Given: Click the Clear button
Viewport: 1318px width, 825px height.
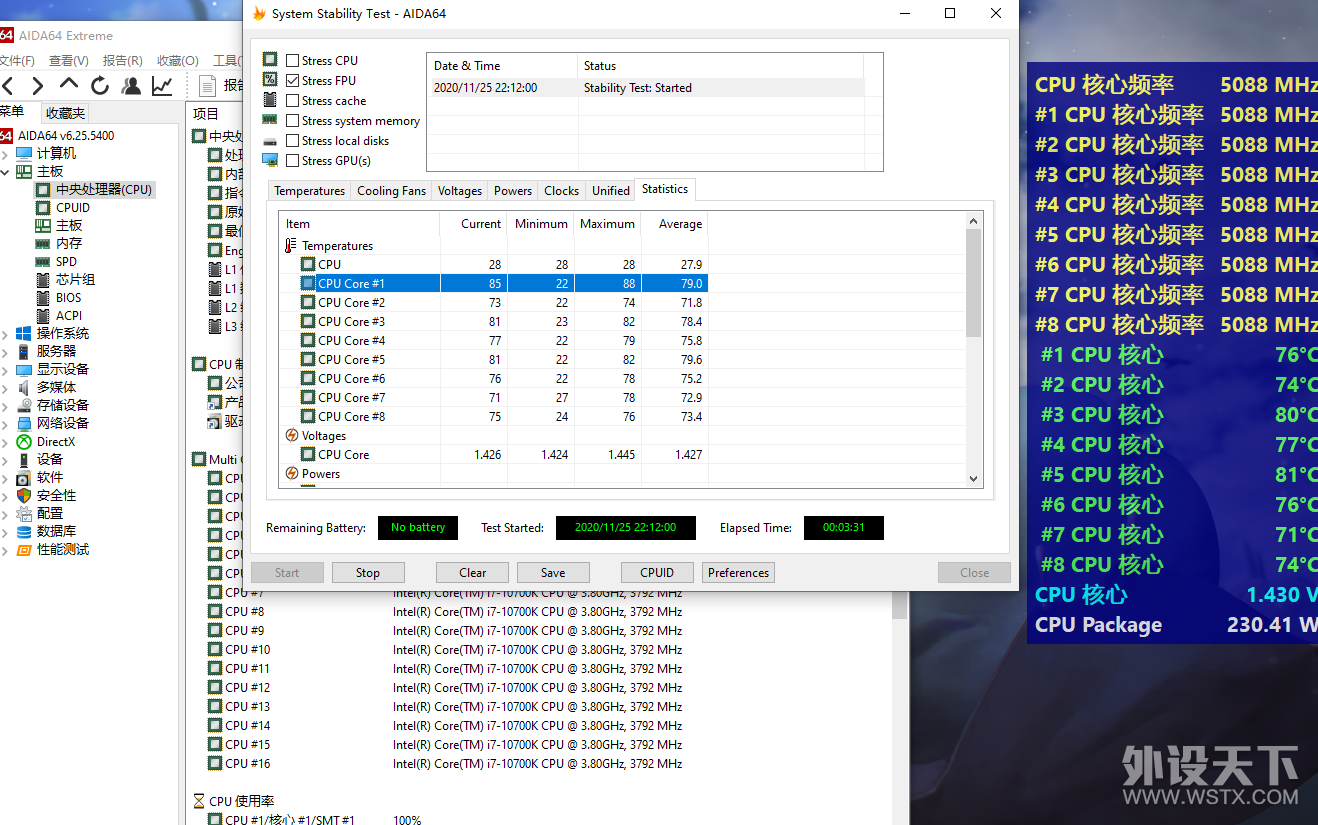Looking at the screenshot, I should tap(472, 573).
